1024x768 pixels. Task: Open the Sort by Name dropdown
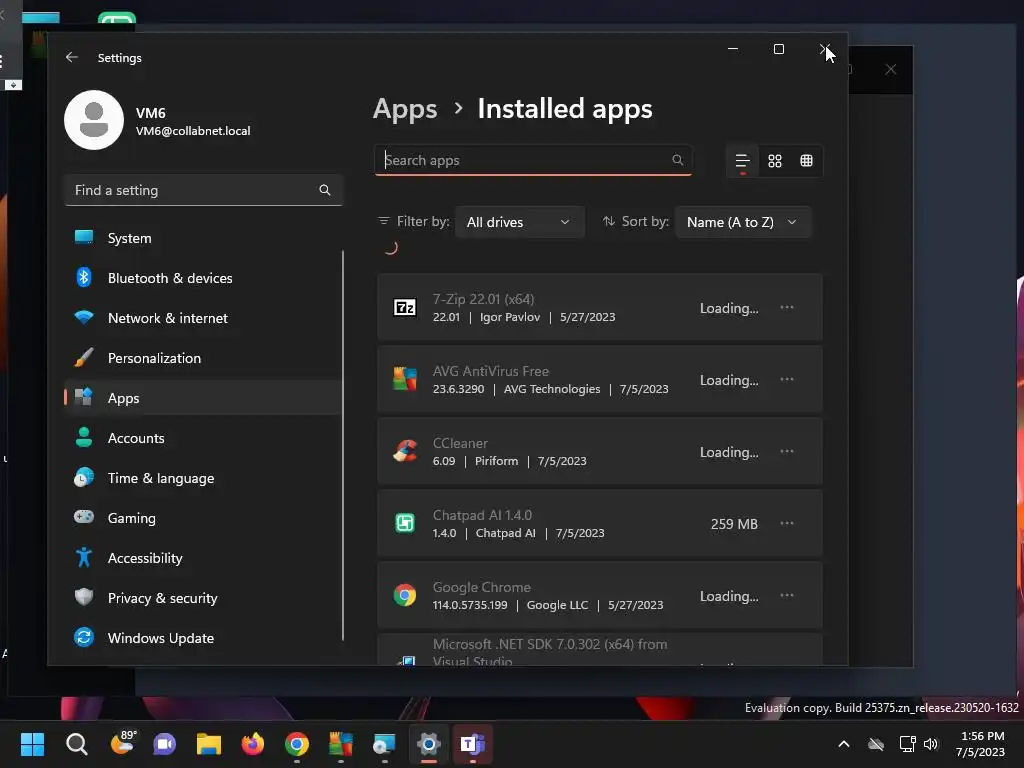[743, 222]
